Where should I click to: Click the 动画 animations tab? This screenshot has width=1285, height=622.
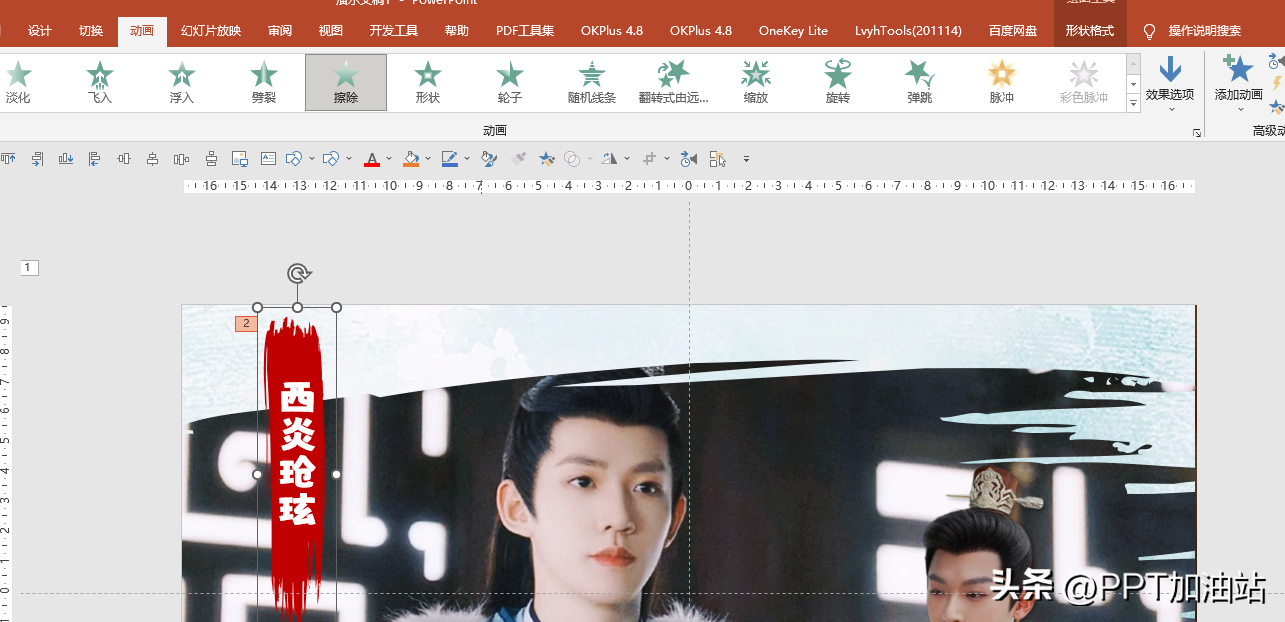142,31
